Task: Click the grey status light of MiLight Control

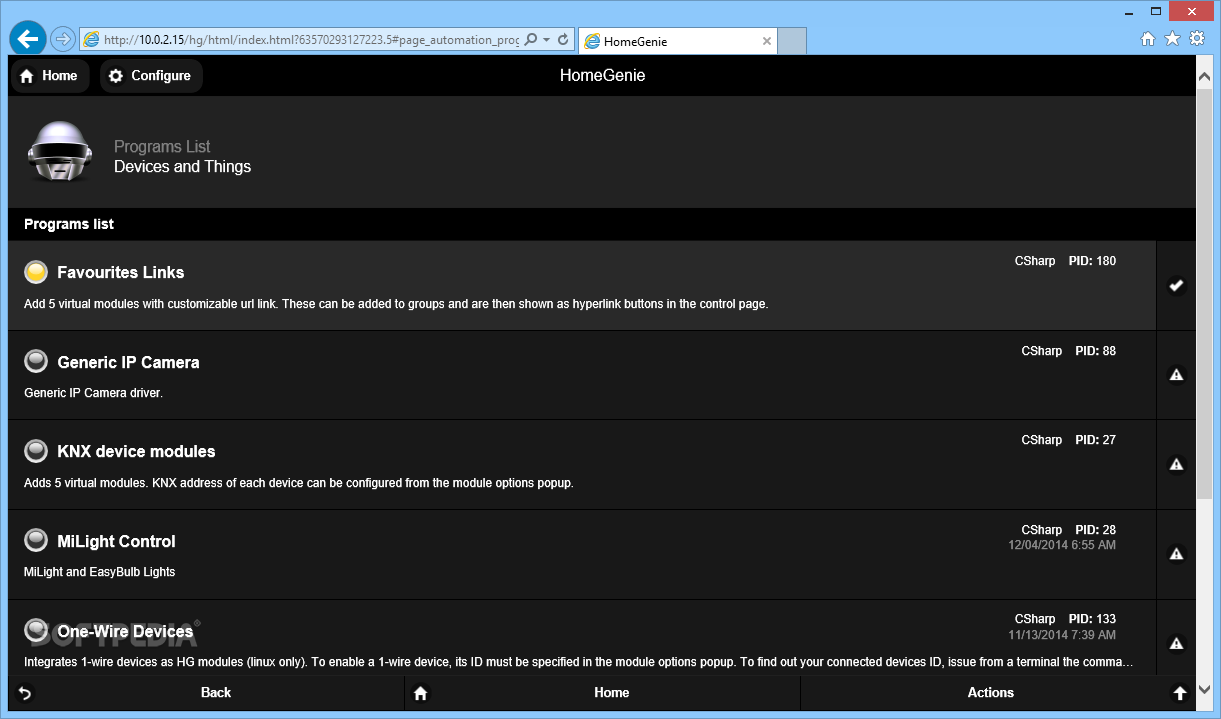Action: 36,541
